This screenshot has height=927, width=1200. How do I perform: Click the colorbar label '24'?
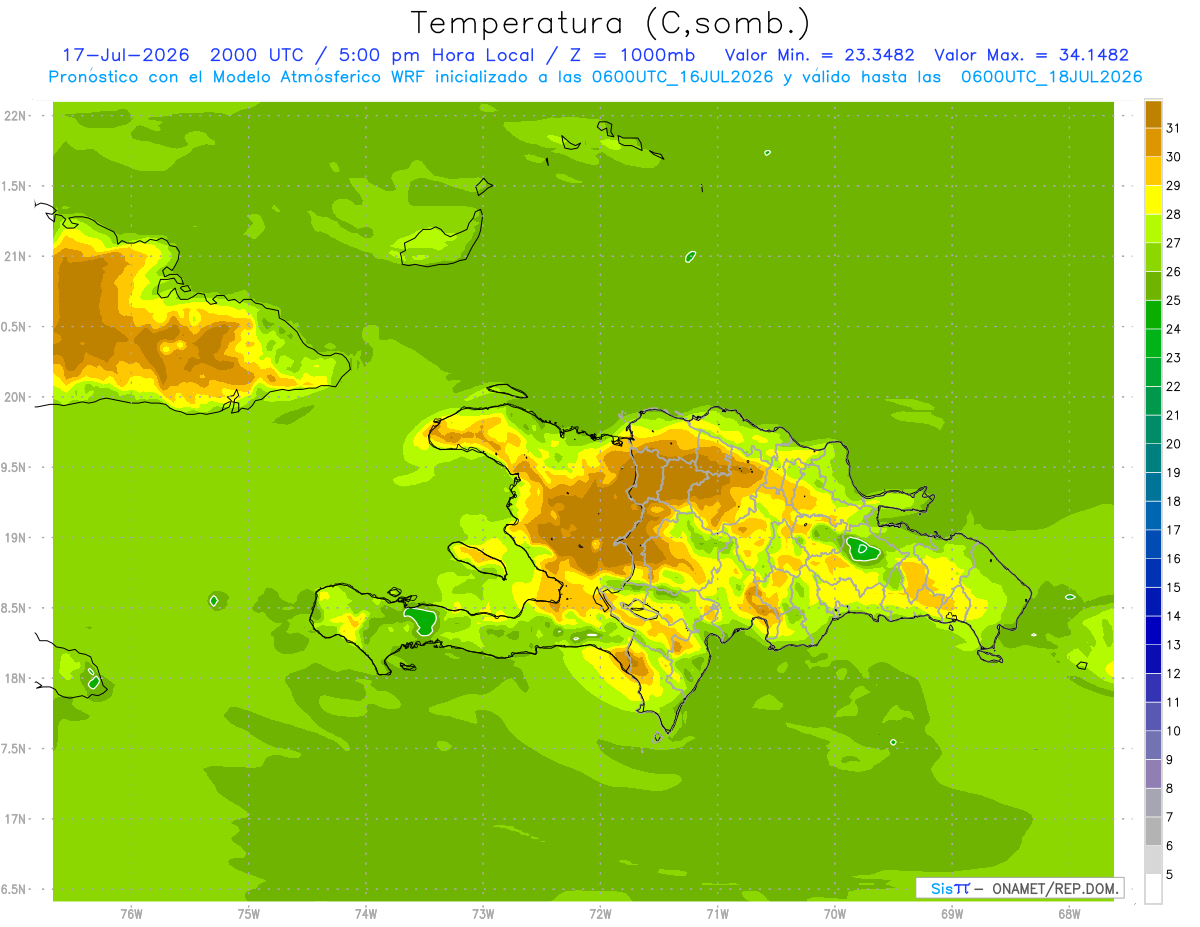(x=1173, y=329)
